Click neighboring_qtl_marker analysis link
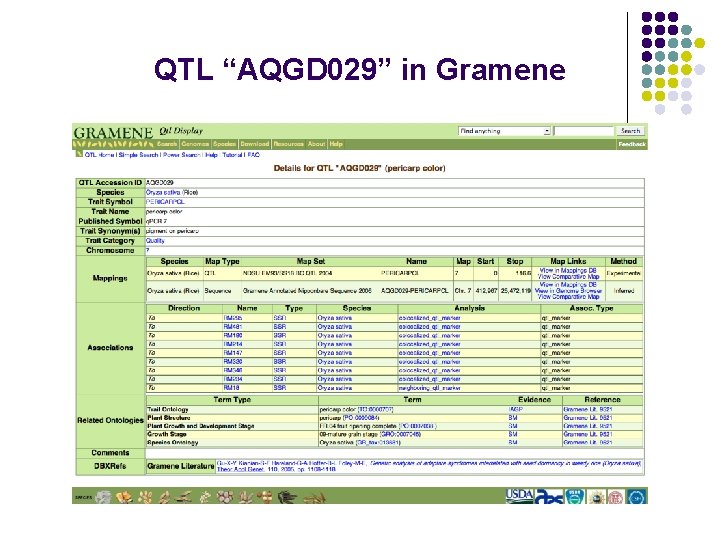Image resolution: width=720 pixels, height=540 pixels. (429, 388)
